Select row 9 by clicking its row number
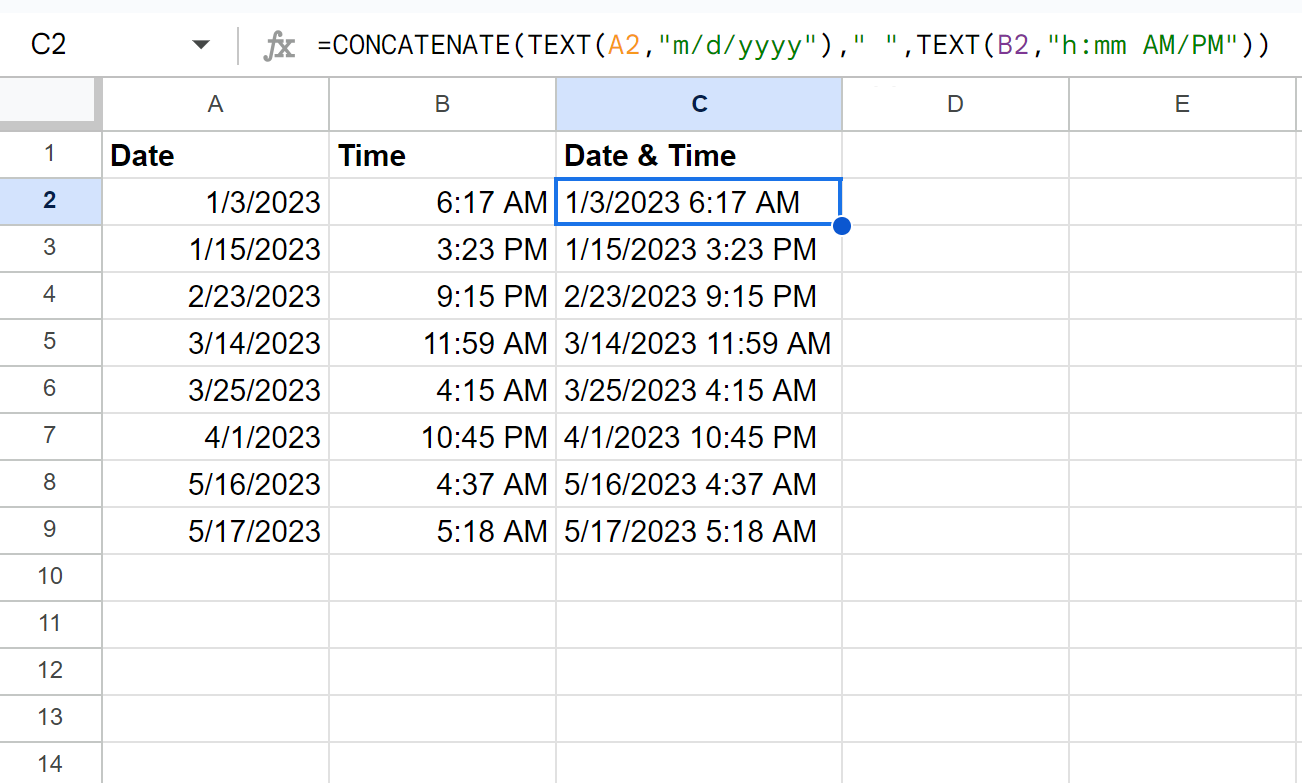 tap(50, 531)
